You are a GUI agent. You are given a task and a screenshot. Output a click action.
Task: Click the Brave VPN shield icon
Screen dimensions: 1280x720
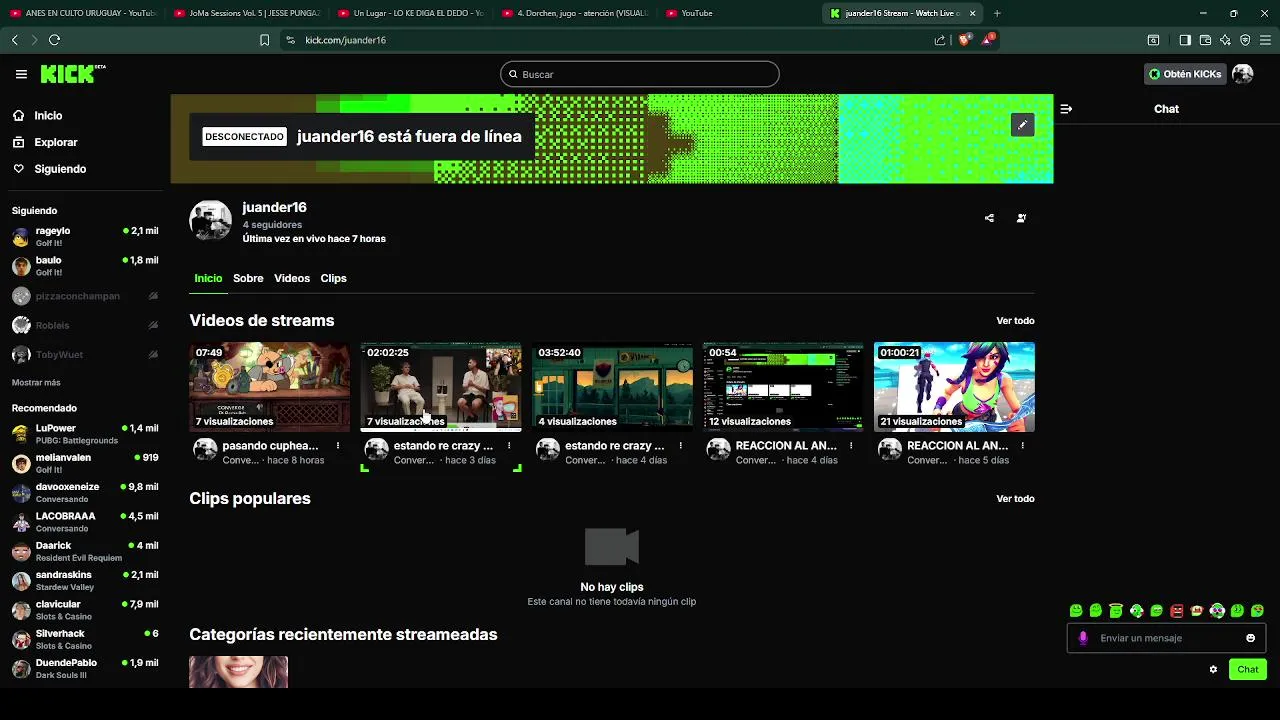(1245, 40)
